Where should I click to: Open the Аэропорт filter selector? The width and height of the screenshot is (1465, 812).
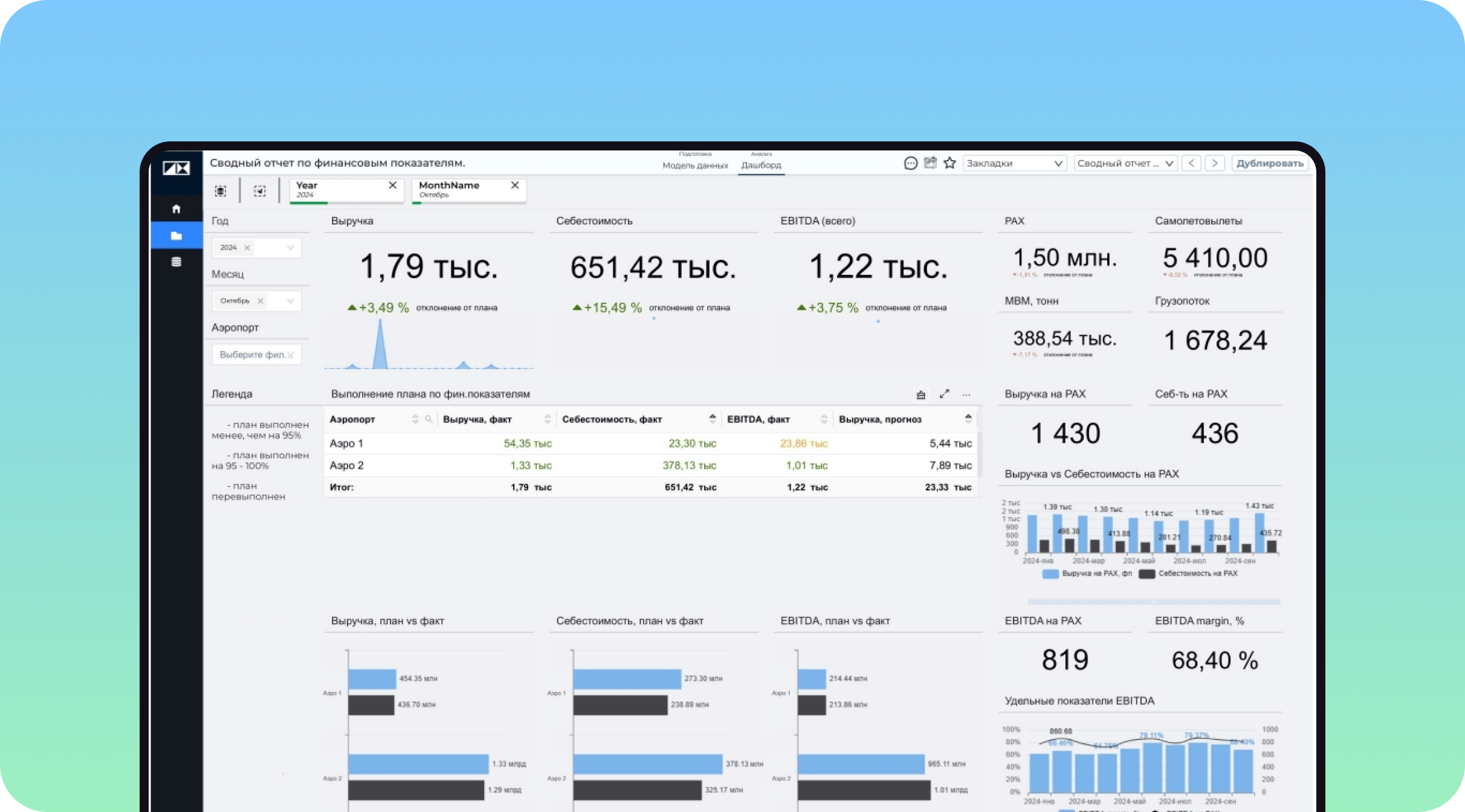(256, 355)
